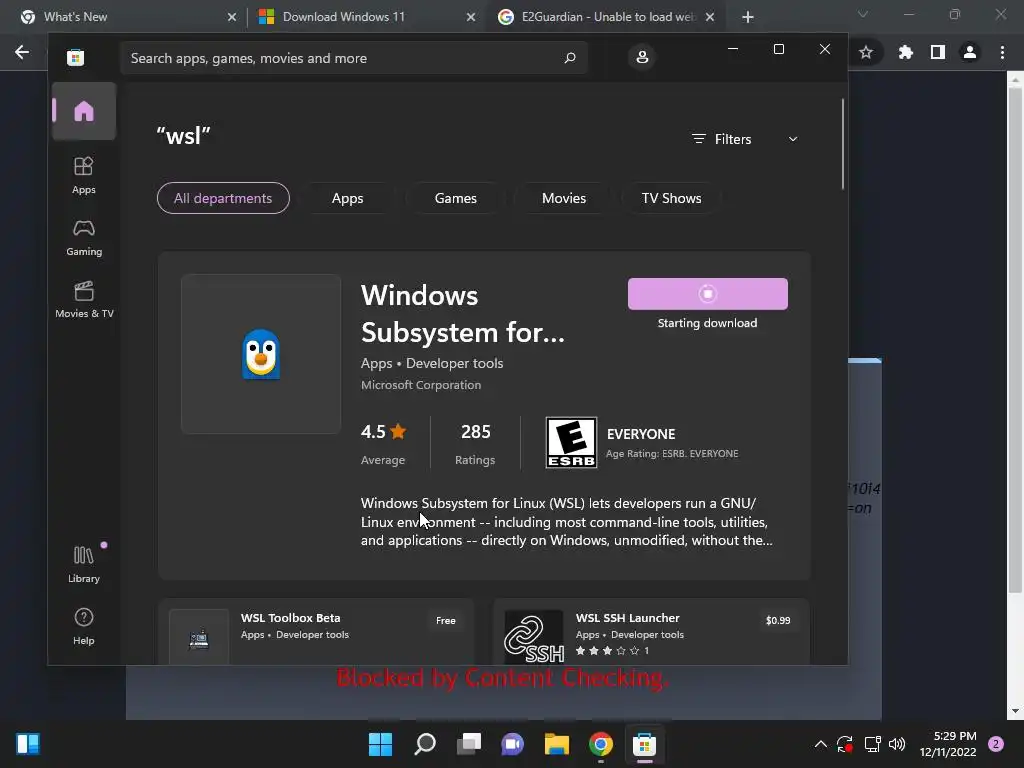Click the Chrome page vertical scrollbar
Screen dimensions: 1024x768
click(1015, 341)
